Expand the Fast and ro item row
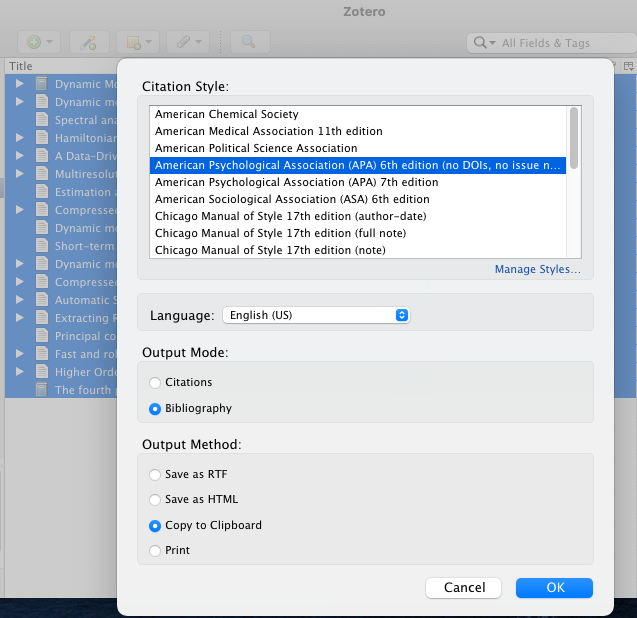637x618 pixels. pyautogui.click(x=20, y=353)
